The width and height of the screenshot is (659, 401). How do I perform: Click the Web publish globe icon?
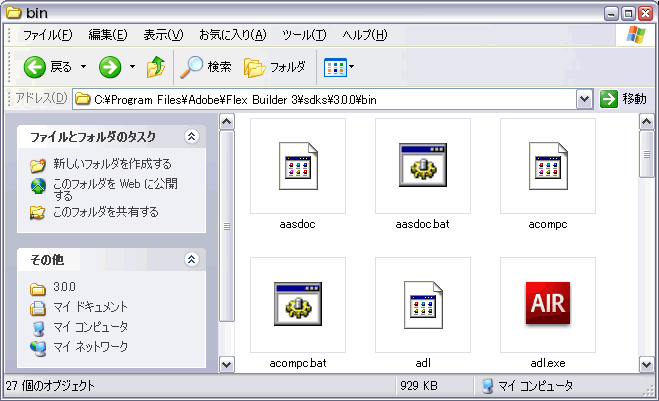coord(38,186)
